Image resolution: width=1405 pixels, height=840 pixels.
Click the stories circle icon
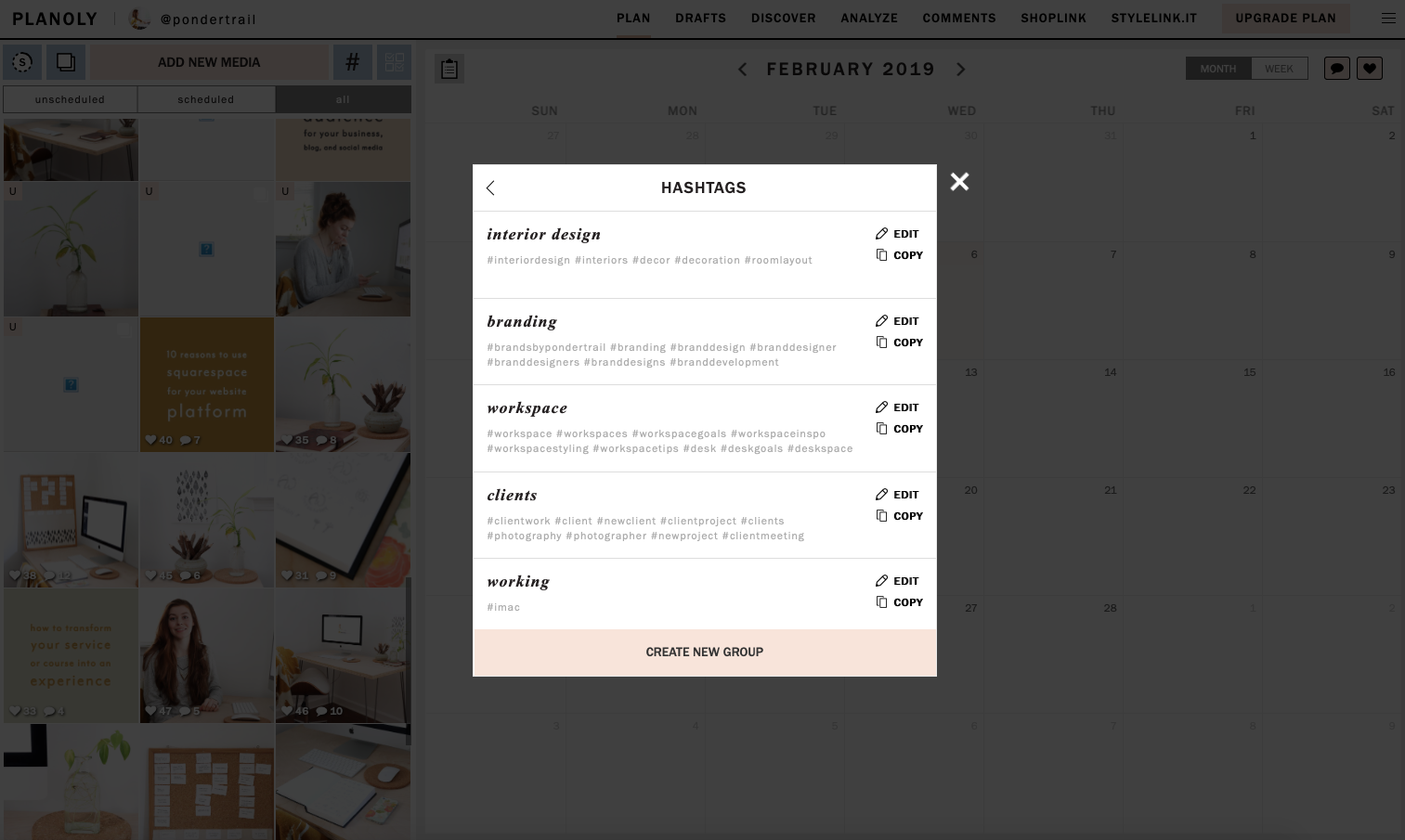(22, 62)
